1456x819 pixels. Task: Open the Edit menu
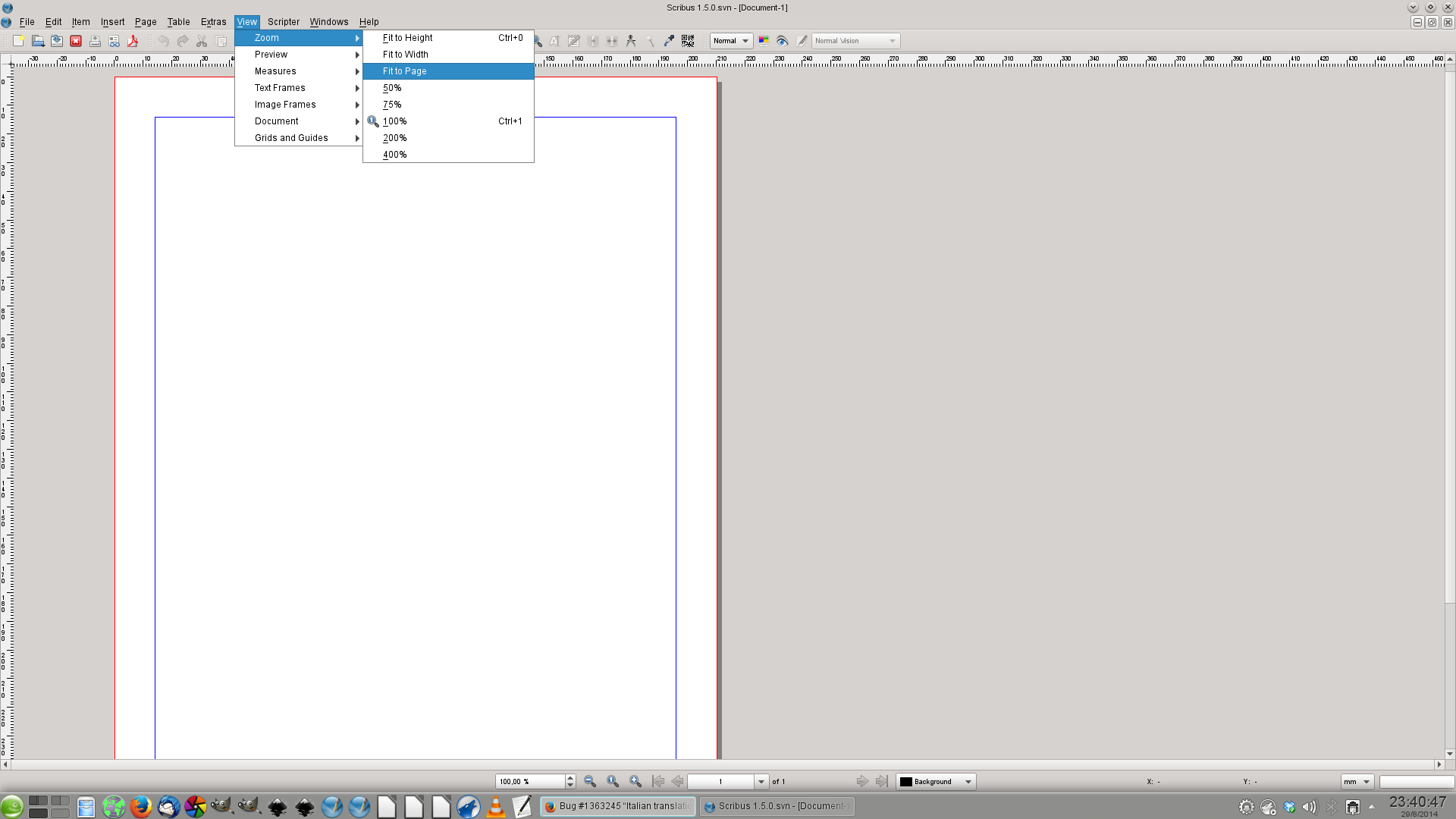54,22
